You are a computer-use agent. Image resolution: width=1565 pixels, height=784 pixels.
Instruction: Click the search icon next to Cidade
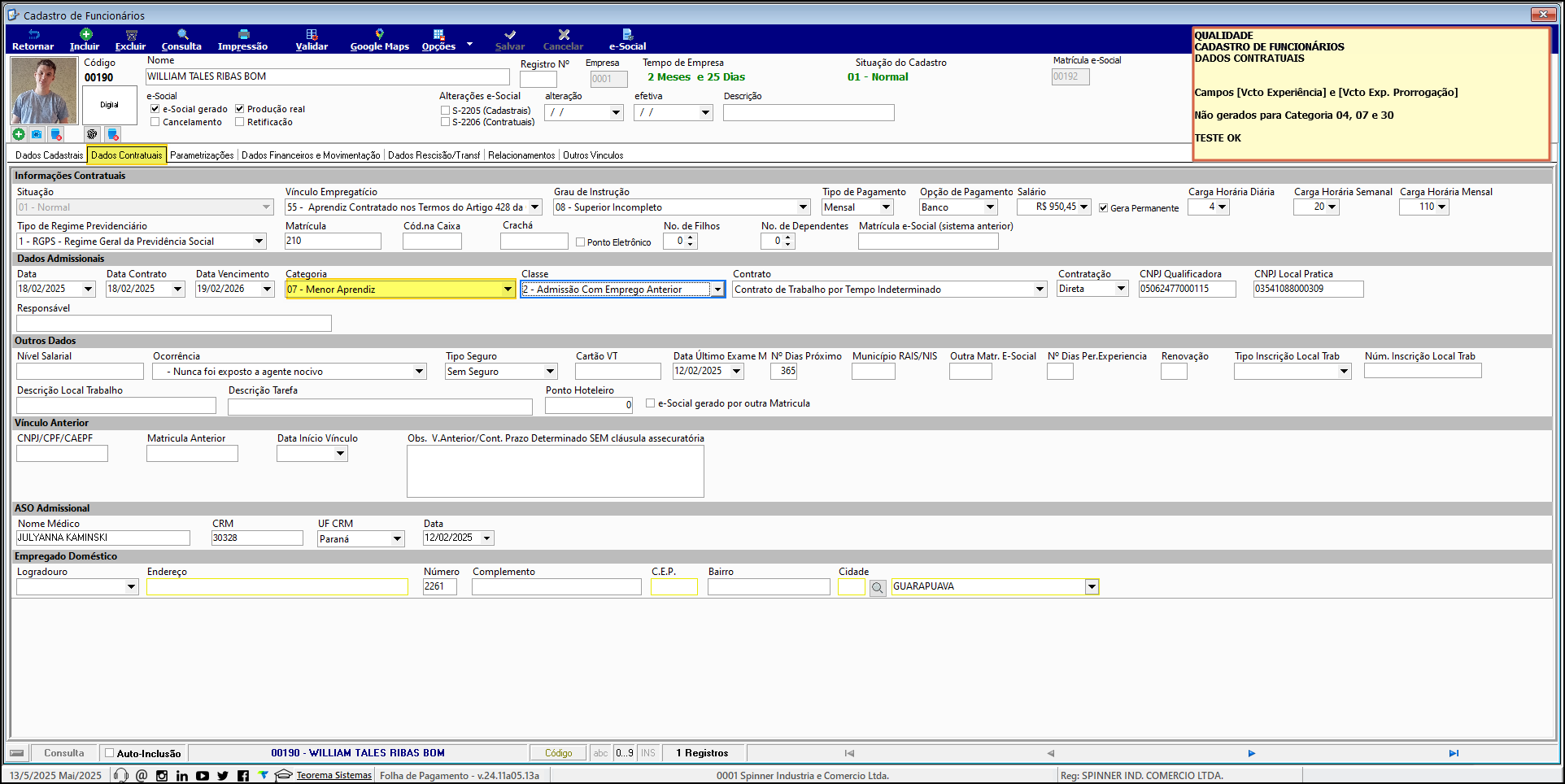878,587
